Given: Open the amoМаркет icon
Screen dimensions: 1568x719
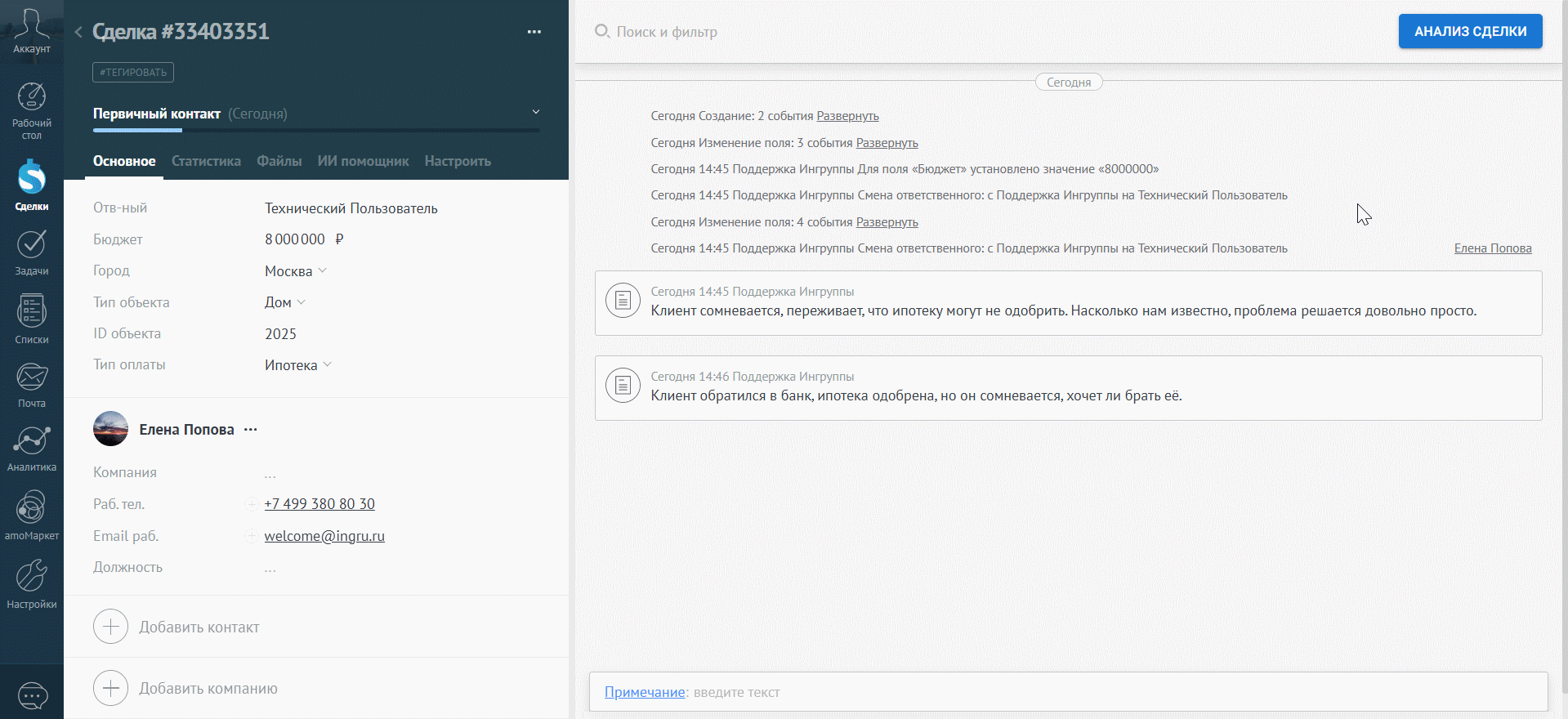Looking at the screenshot, I should coord(32,507).
